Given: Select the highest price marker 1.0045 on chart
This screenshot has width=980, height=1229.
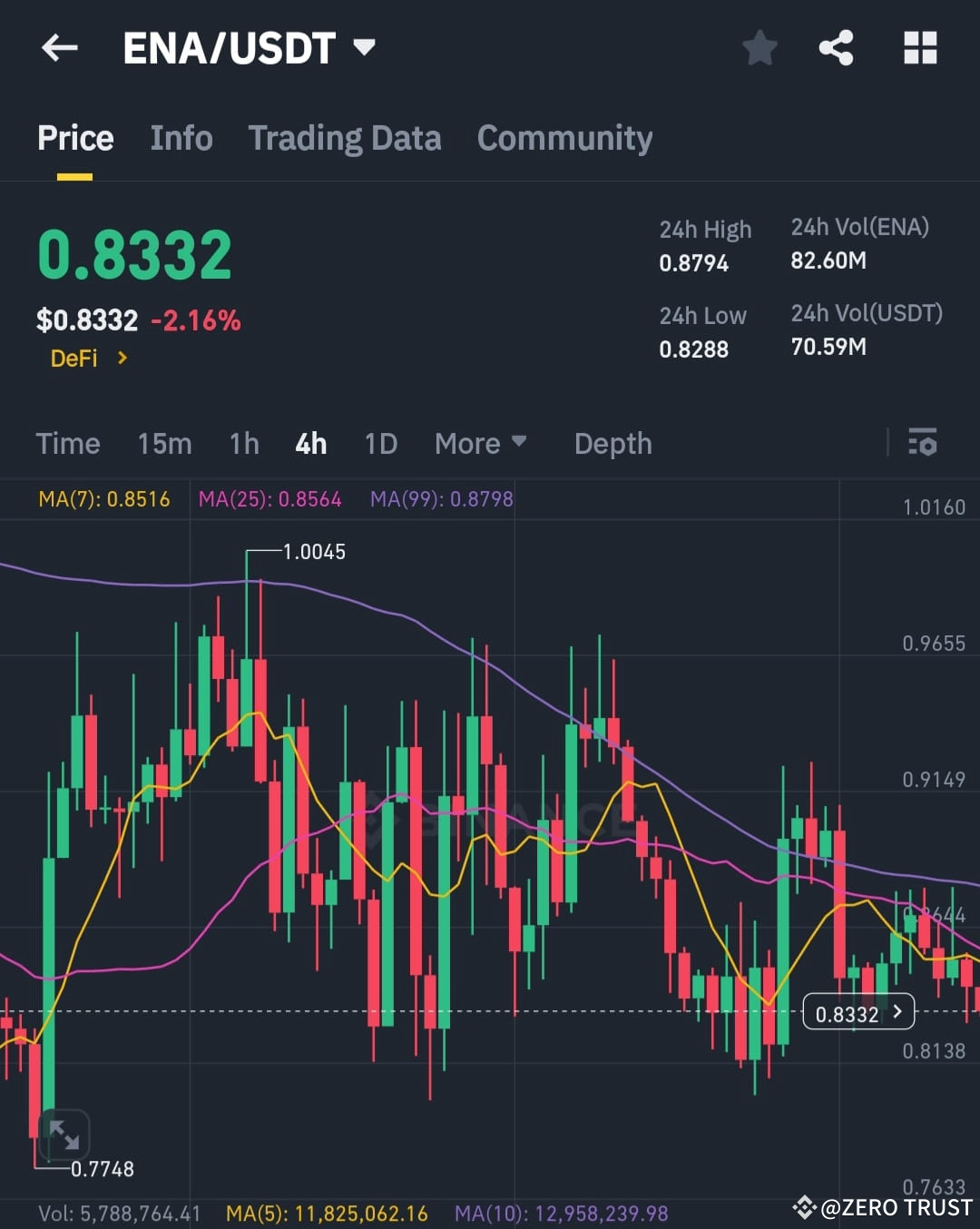Looking at the screenshot, I should (x=313, y=551).
